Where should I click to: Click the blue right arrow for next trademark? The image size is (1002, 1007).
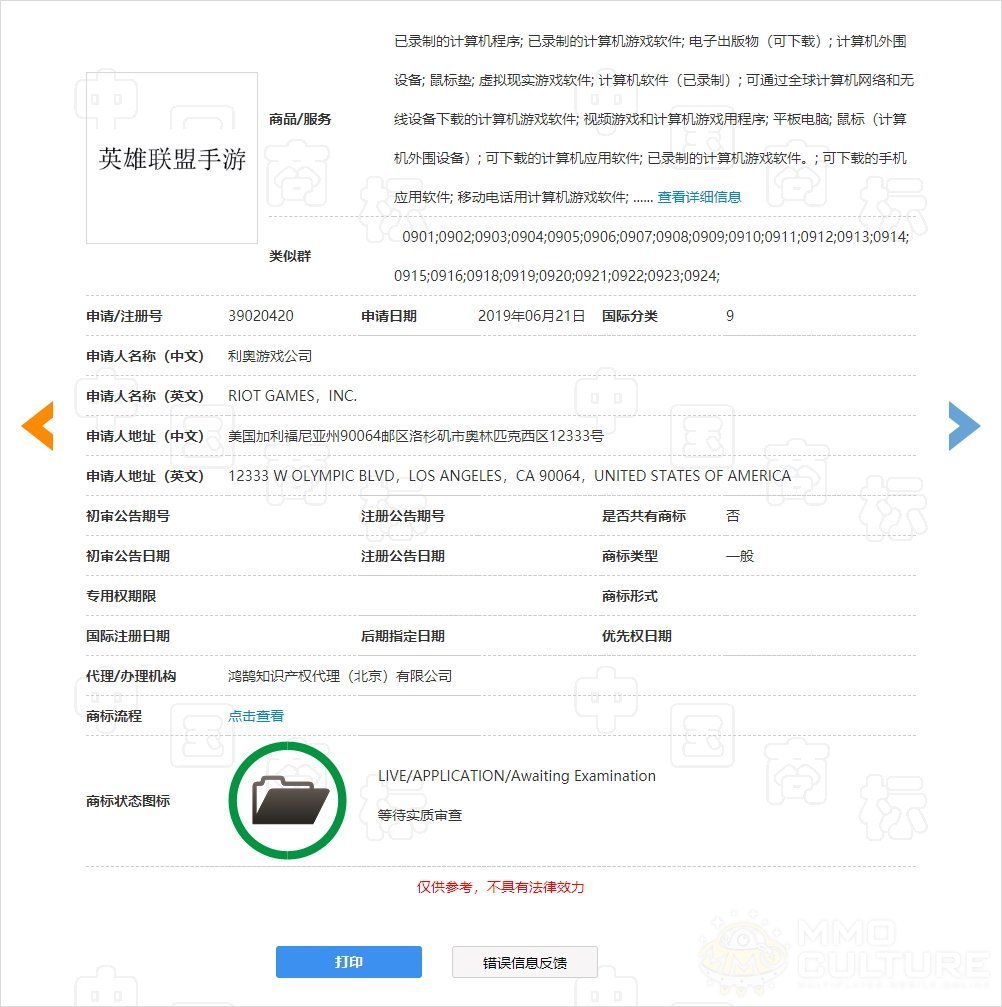point(964,427)
